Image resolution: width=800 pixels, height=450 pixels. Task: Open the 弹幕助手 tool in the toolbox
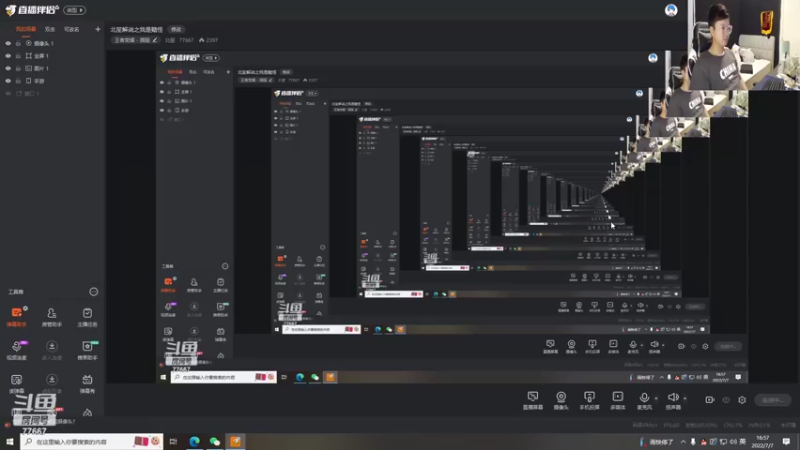pyautogui.click(x=16, y=316)
